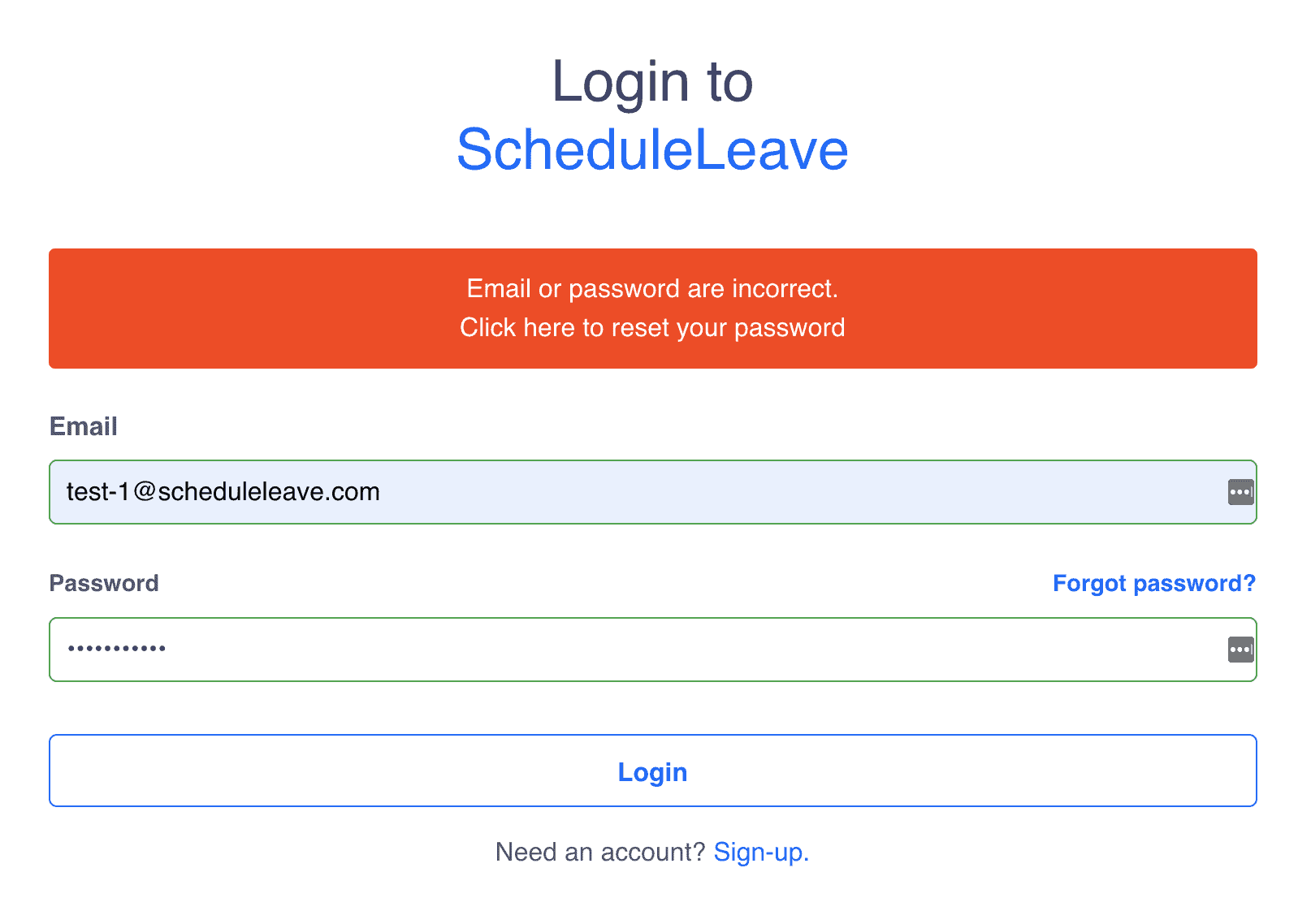This screenshot has width=1311, height=924.
Task: Open the ScheduleLeave title link
Action: click(x=652, y=150)
